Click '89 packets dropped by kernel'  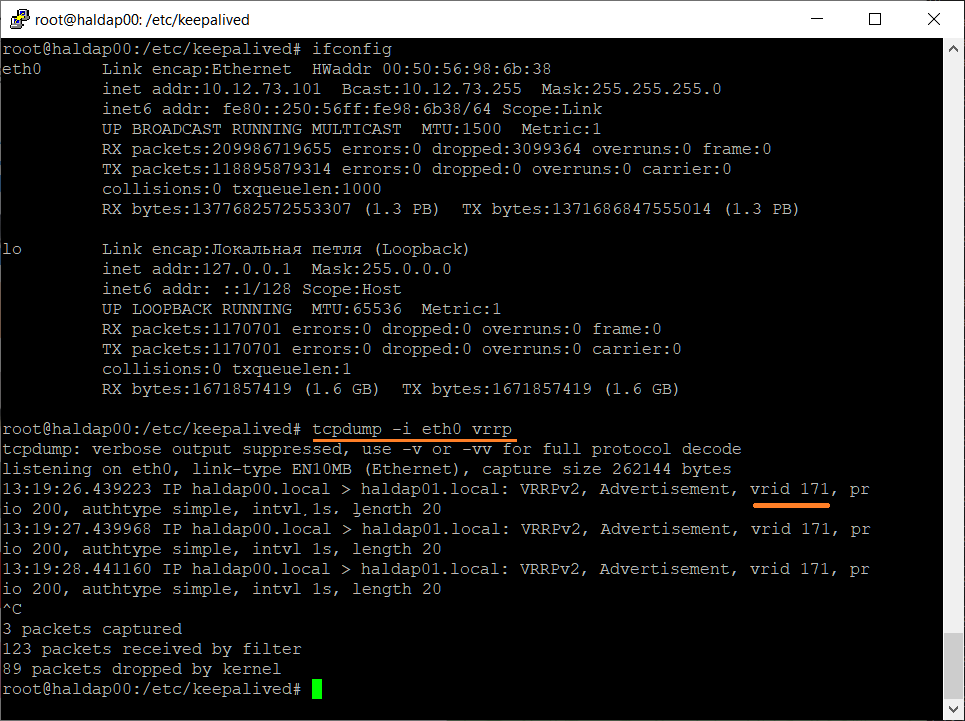[142, 669]
